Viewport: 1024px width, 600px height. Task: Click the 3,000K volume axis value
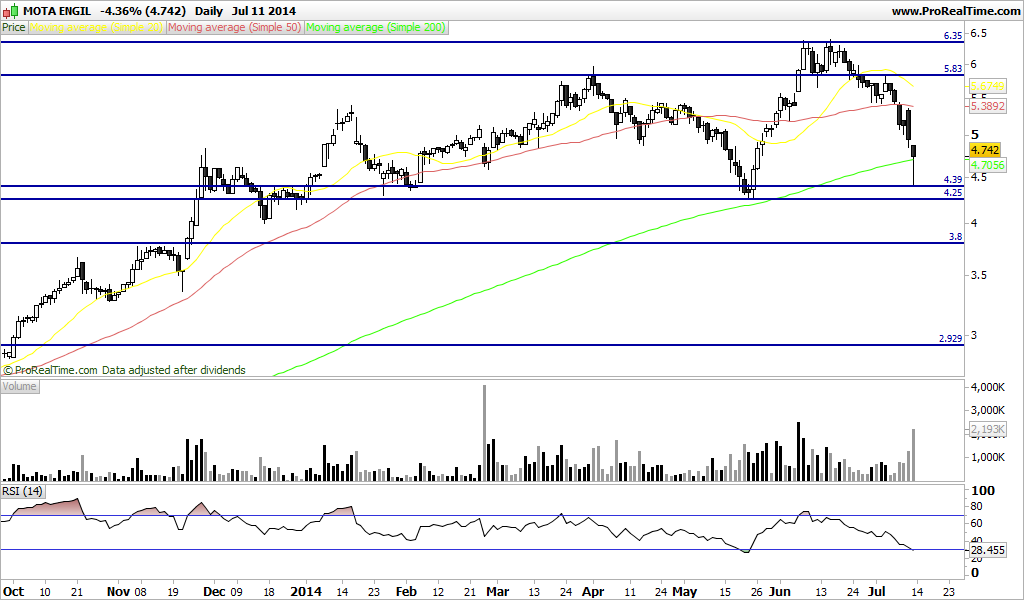tap(987, 410)
